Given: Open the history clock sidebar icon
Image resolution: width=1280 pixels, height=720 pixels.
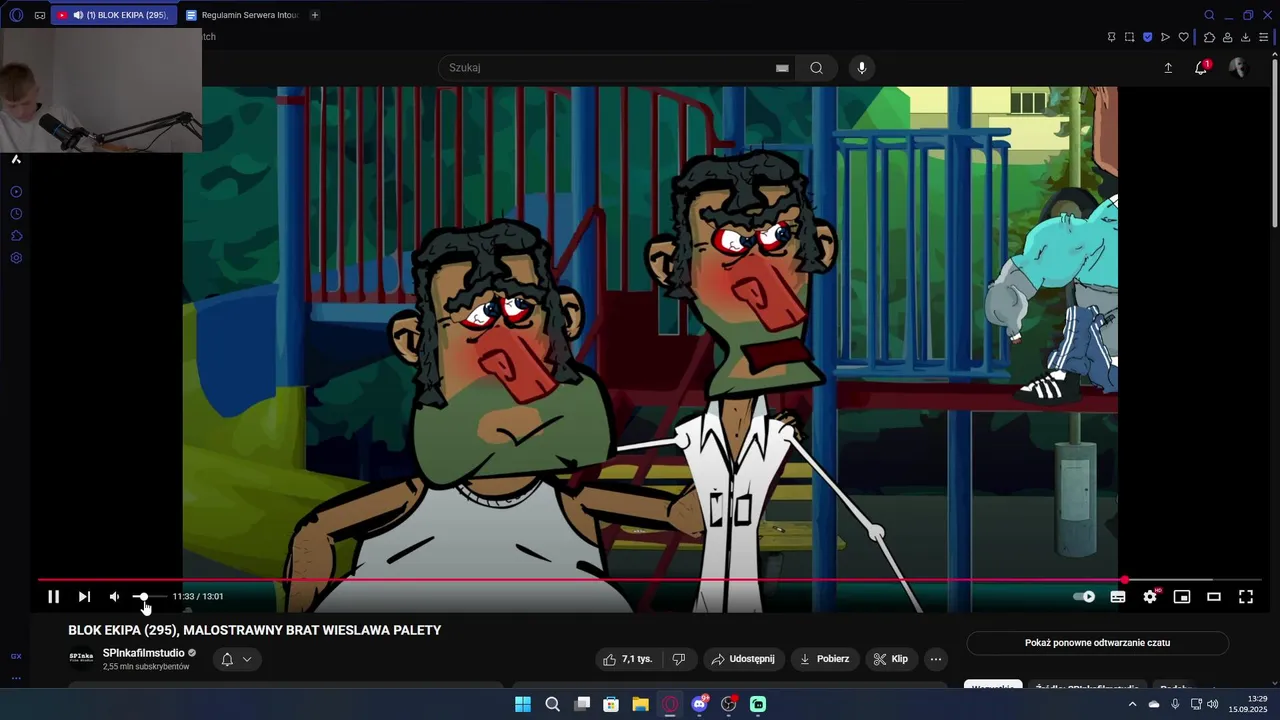Looking at the screenshot, I should pyautogui.click(x=16, y=214).
